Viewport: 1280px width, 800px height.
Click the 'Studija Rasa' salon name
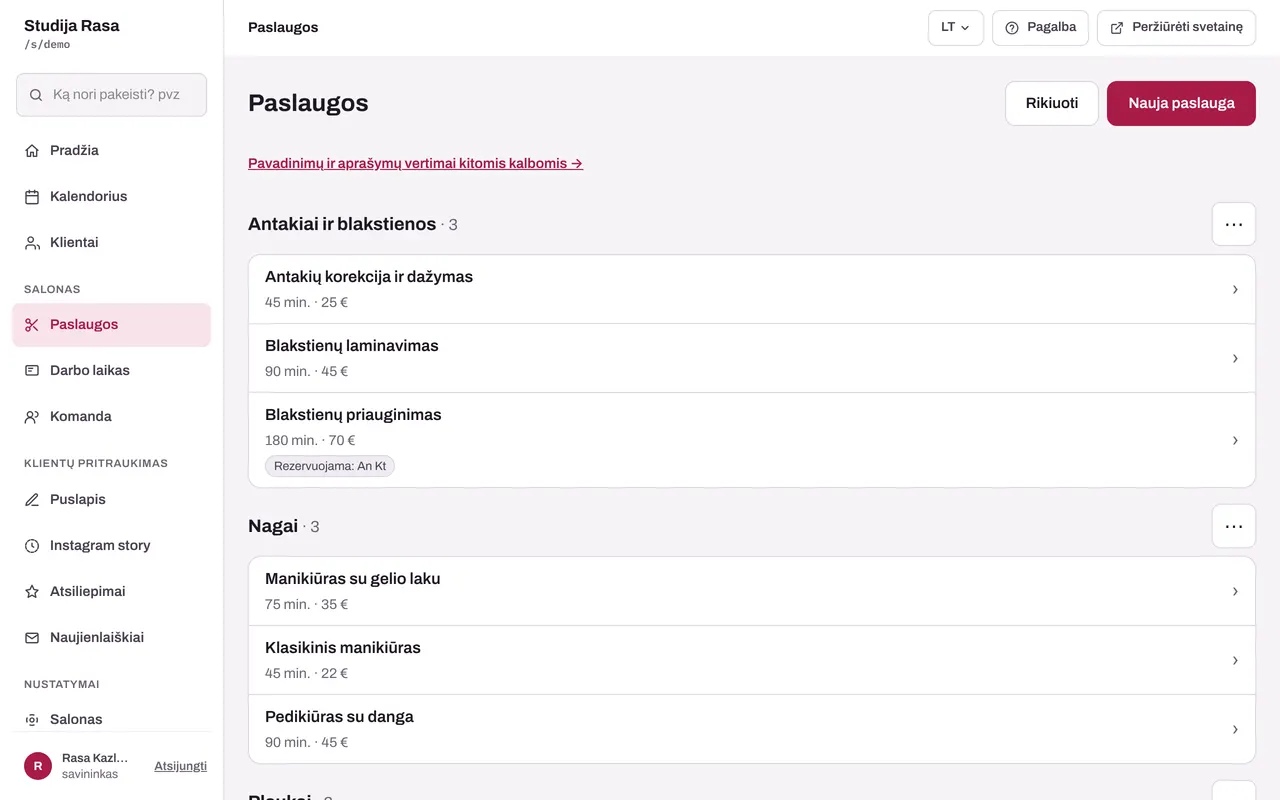pos(72,26)
